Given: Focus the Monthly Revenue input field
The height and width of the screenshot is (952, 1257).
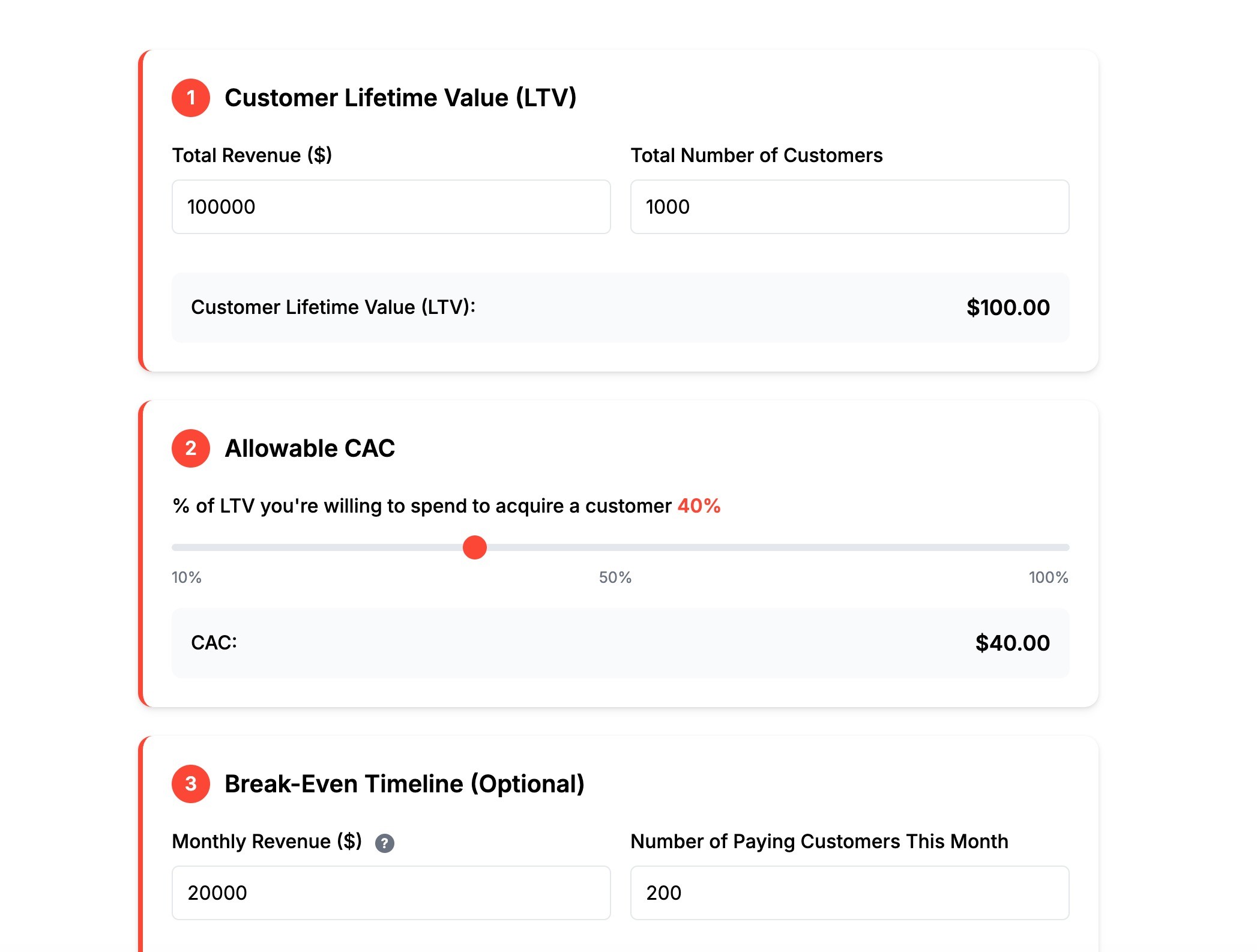Looking at the screenshot, I should (x=391, y=893).
